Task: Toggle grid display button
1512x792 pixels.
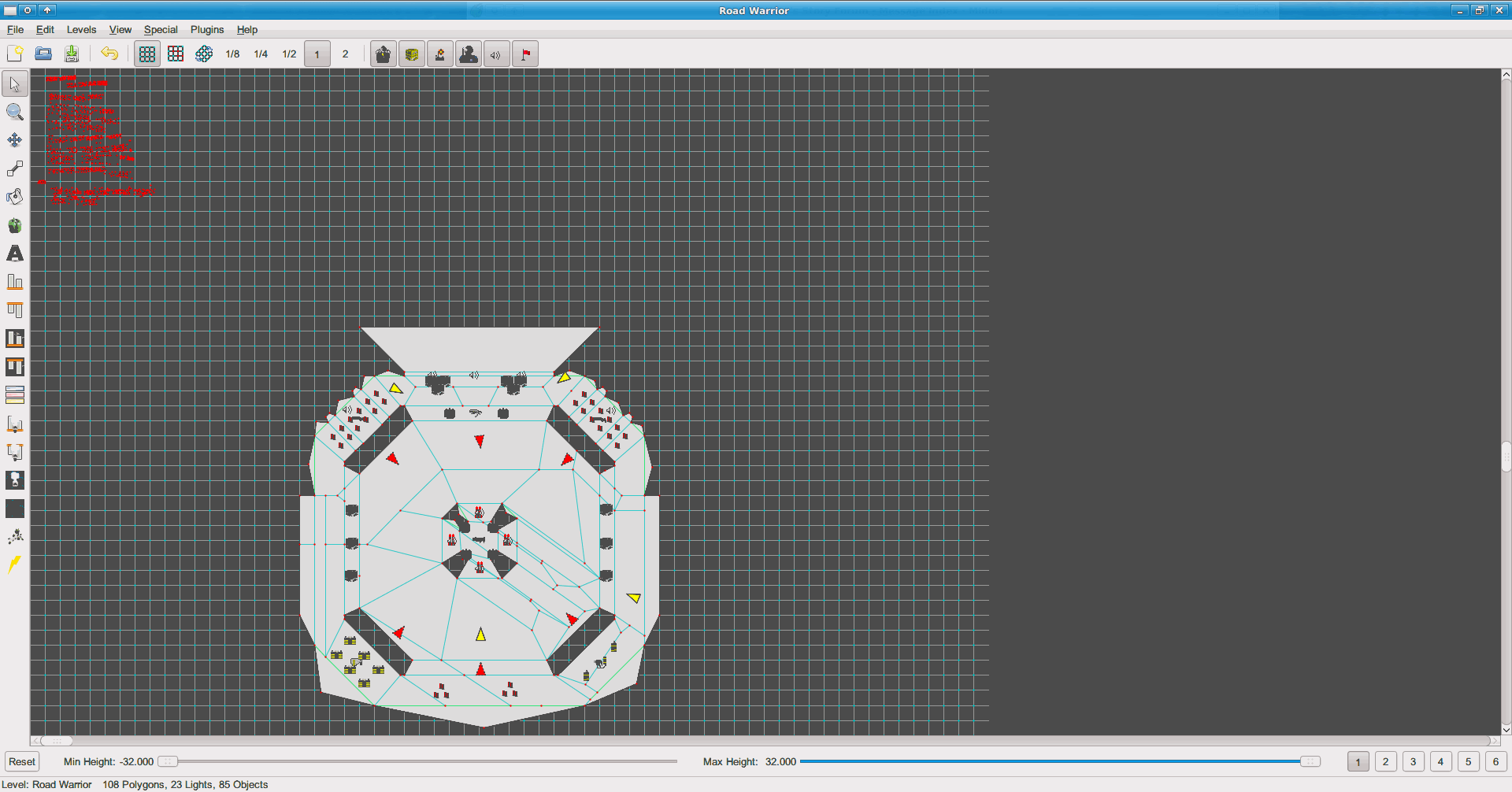Action: [147, 54]
